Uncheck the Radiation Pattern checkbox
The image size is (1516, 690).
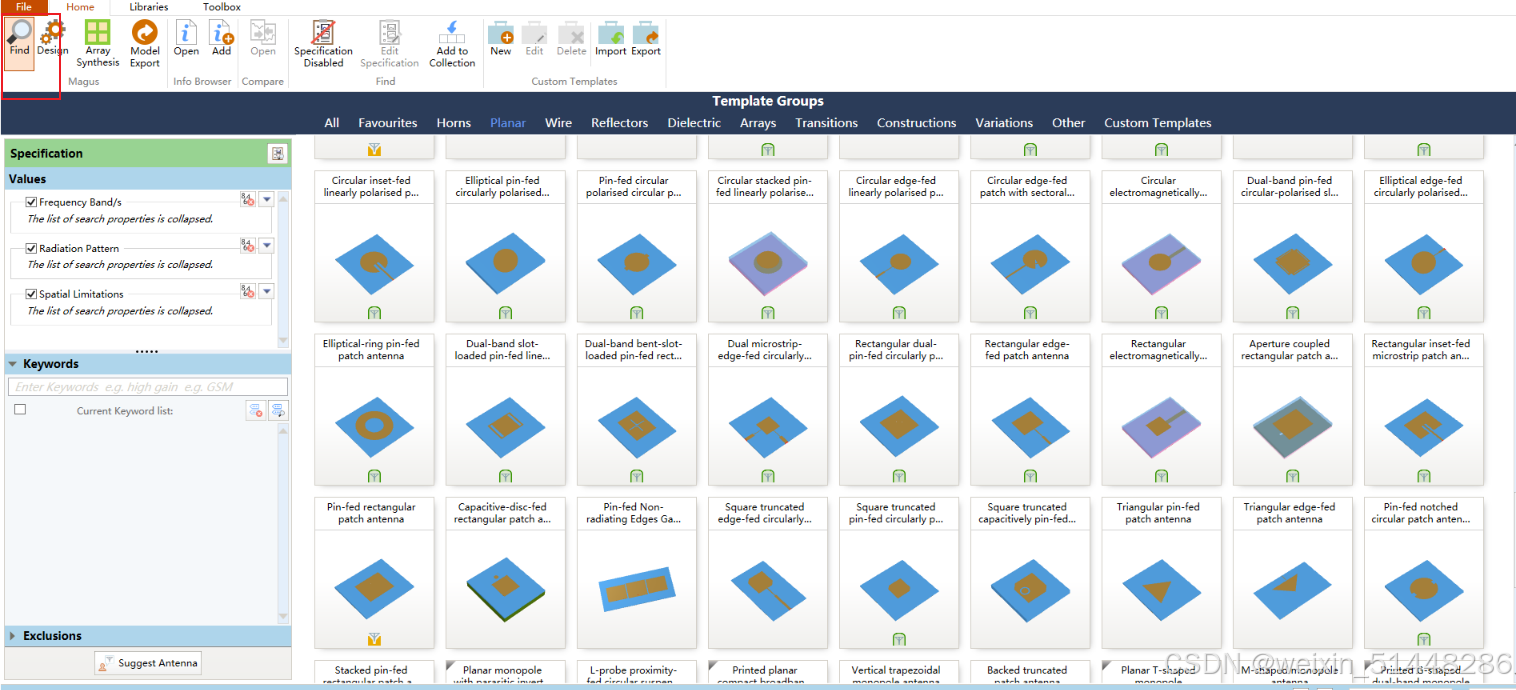pyautogui.click(x=31, y=248)
